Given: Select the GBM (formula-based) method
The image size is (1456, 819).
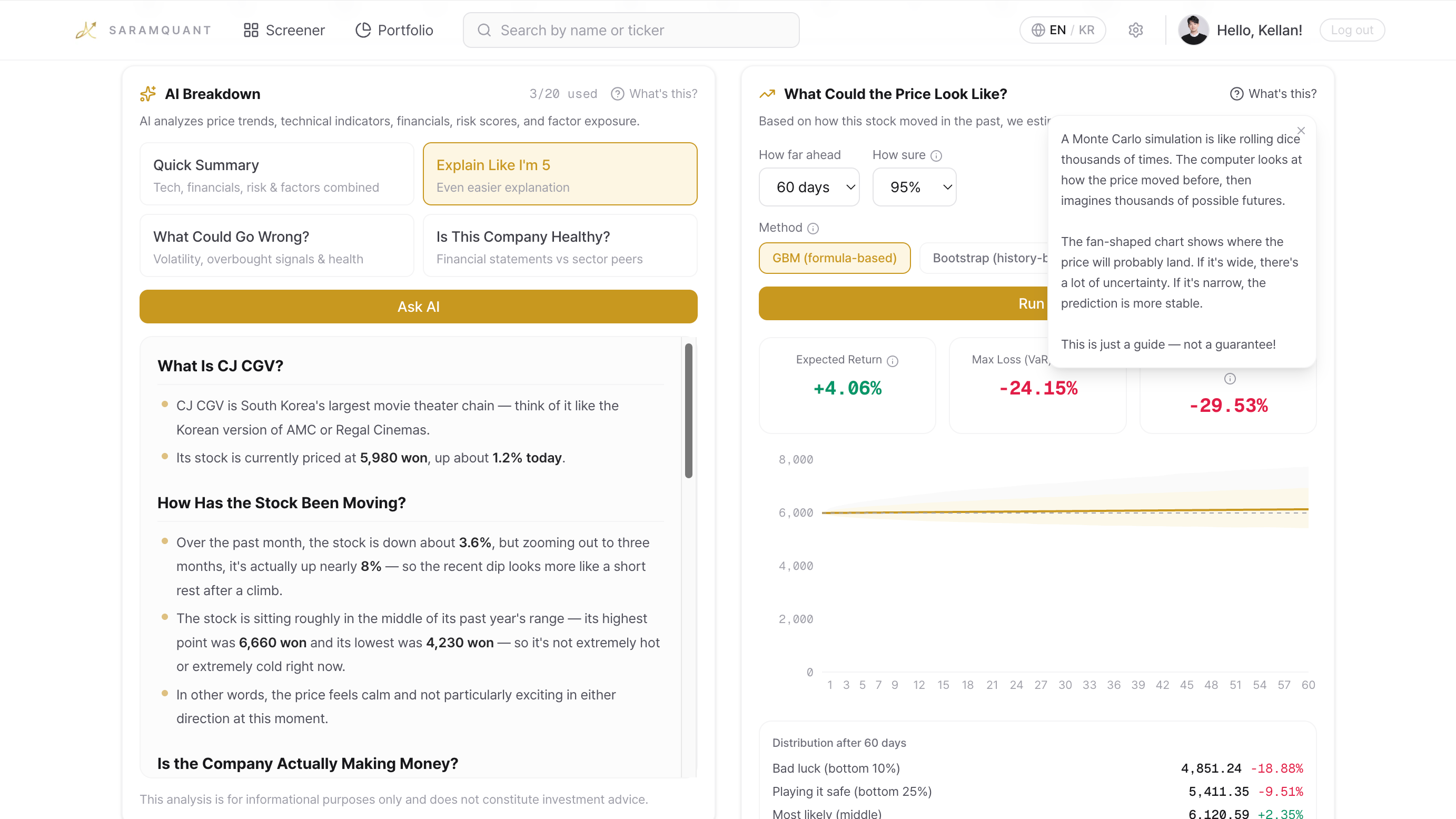Looking at the screenshot, I should (834, 258).
